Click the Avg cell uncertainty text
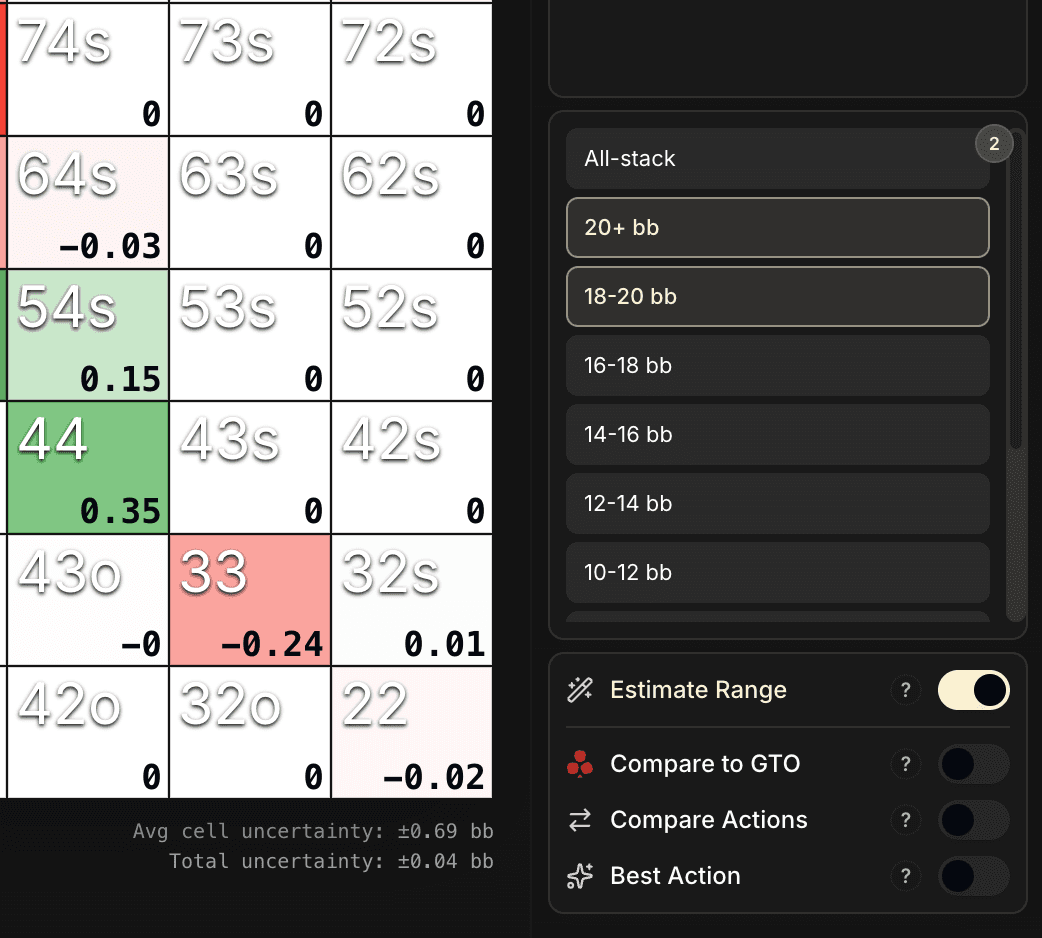Viewport: 1042px width, 938px height. coord(313,831)
